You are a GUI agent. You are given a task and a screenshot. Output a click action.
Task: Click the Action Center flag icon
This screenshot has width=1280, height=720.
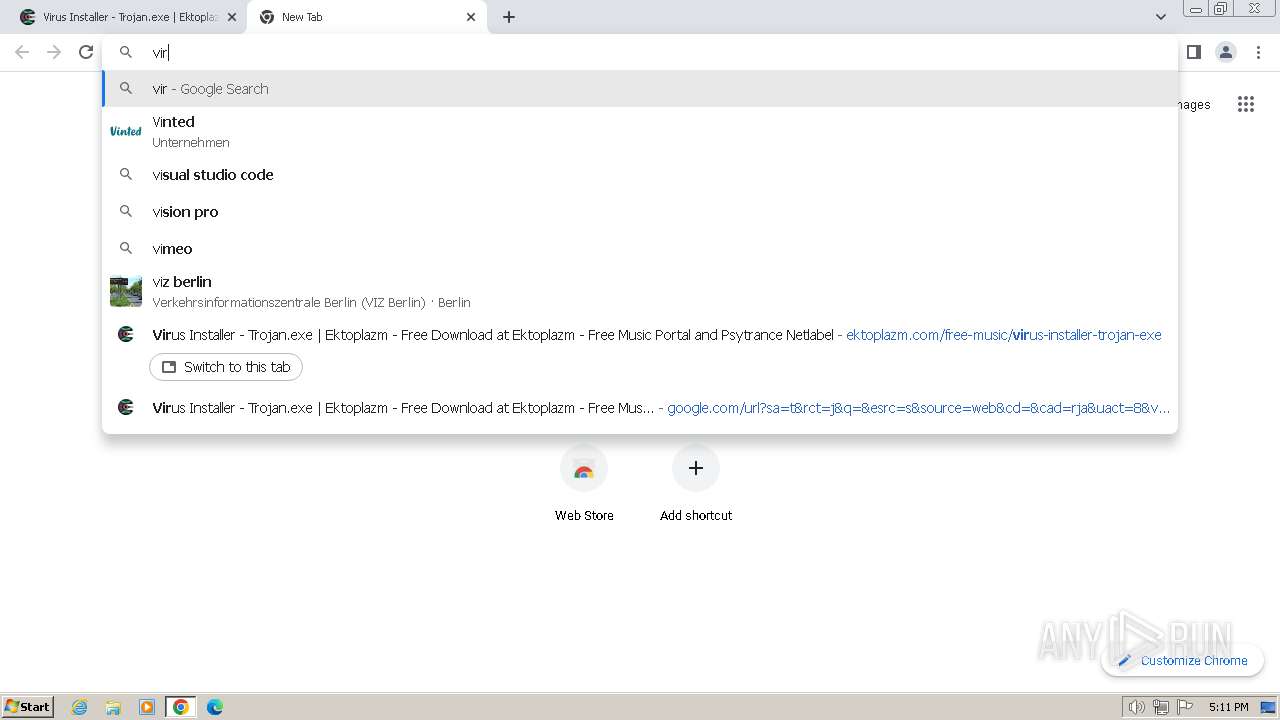coord(1185,707)
